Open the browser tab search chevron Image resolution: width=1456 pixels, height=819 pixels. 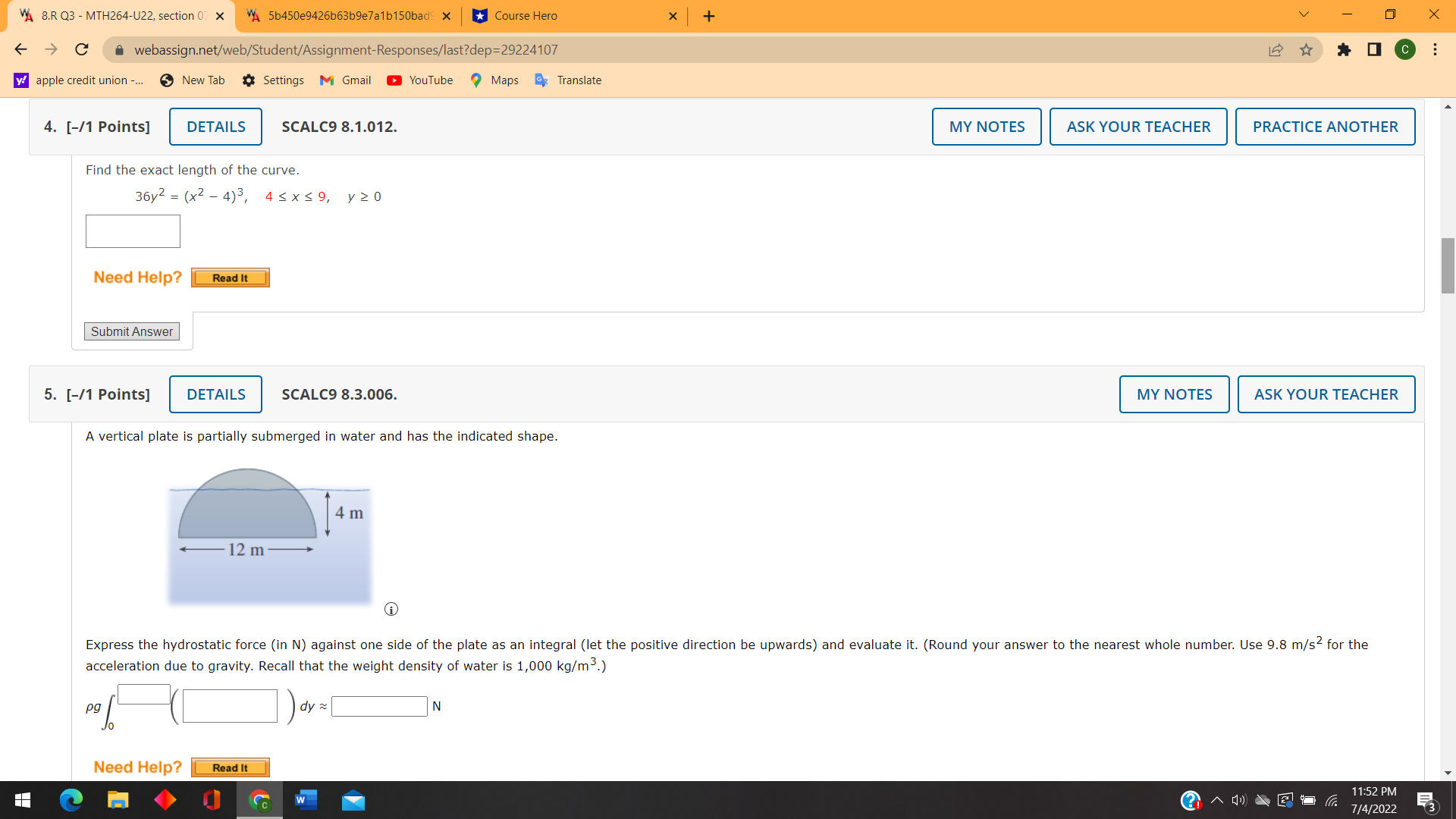[x=1302, y=14]
